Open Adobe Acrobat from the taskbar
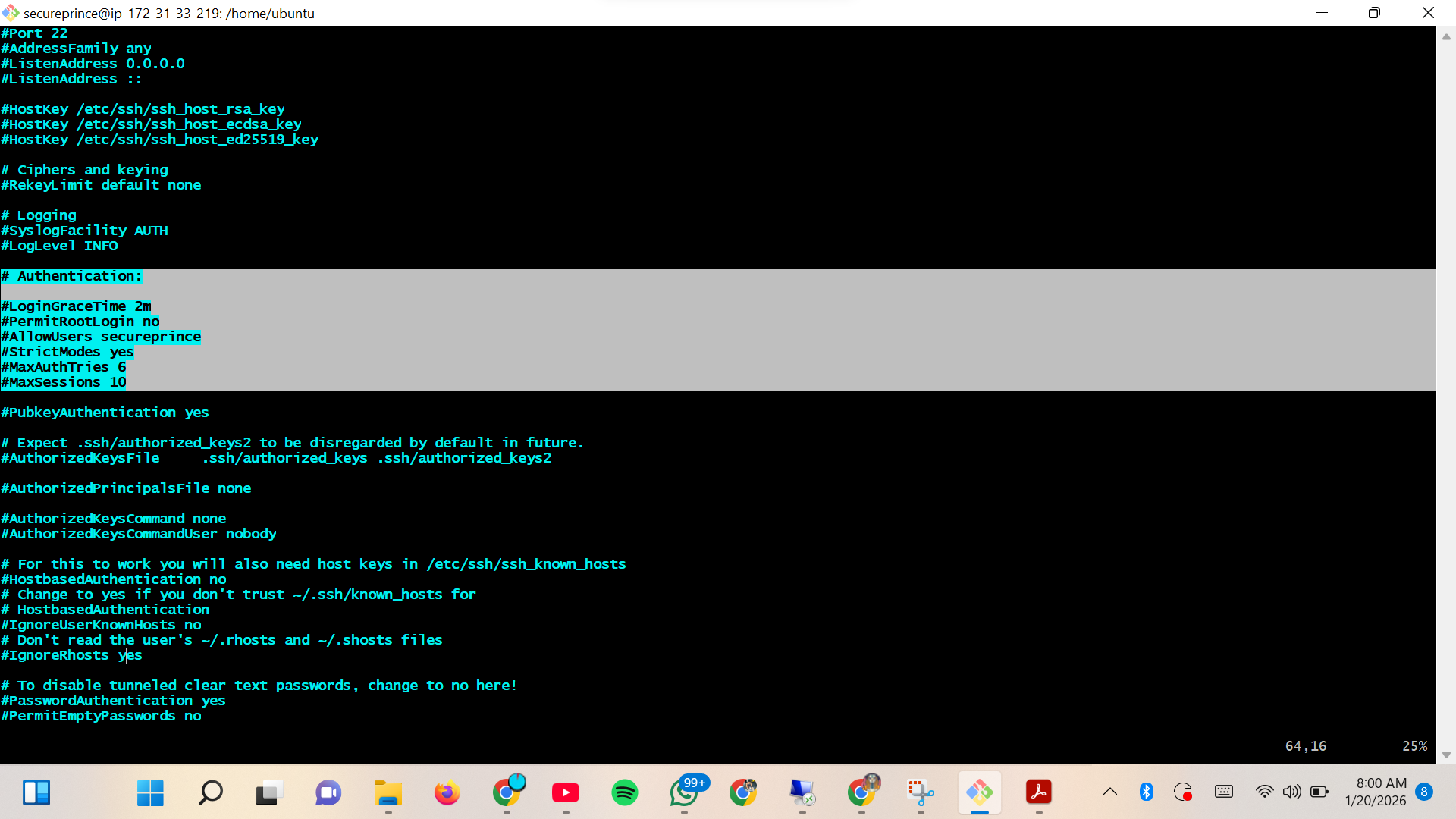This screenshot has width=1456, height=819. [x=1039, y=792]
